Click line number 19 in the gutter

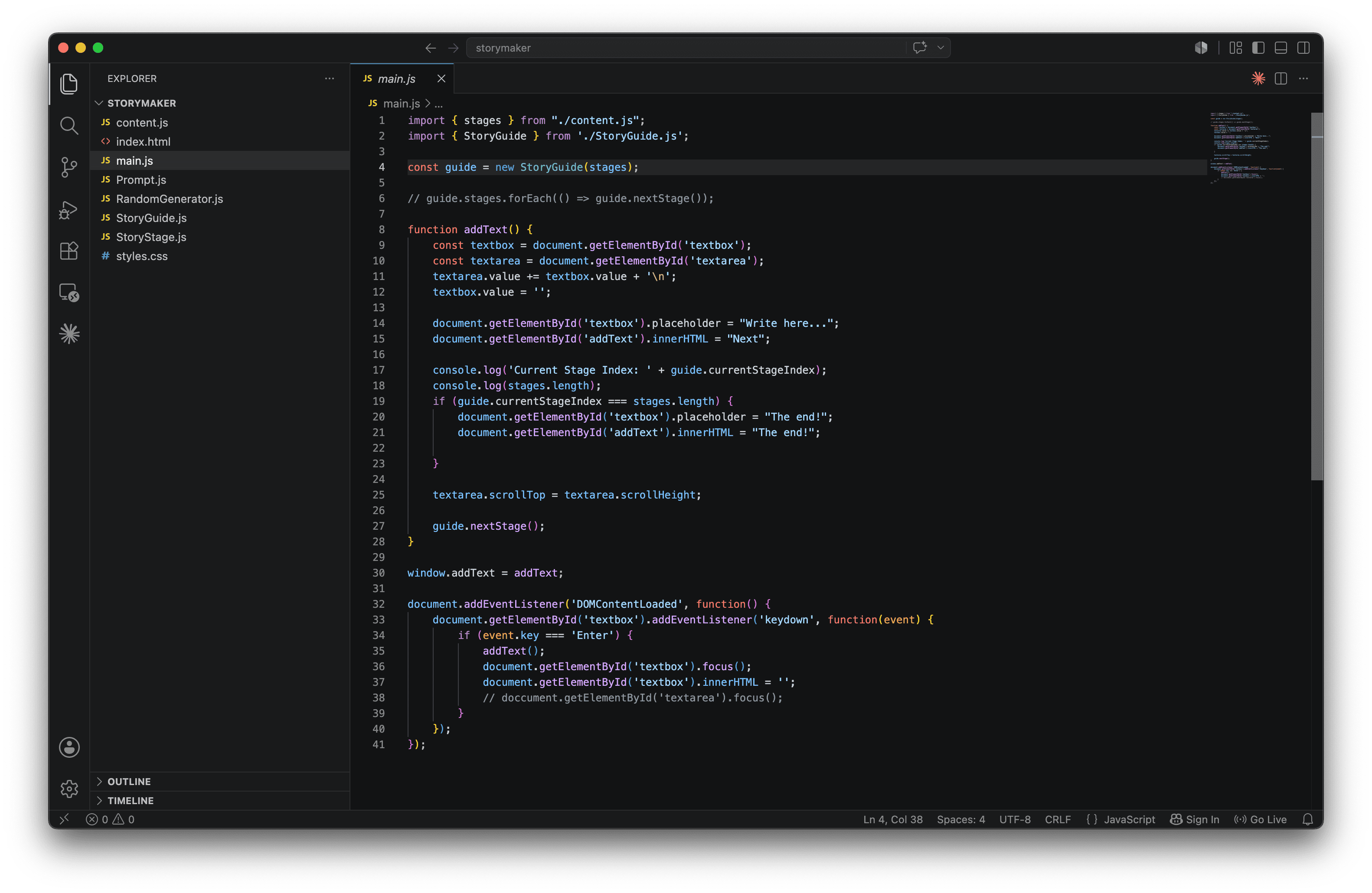[x=378, y=401]
